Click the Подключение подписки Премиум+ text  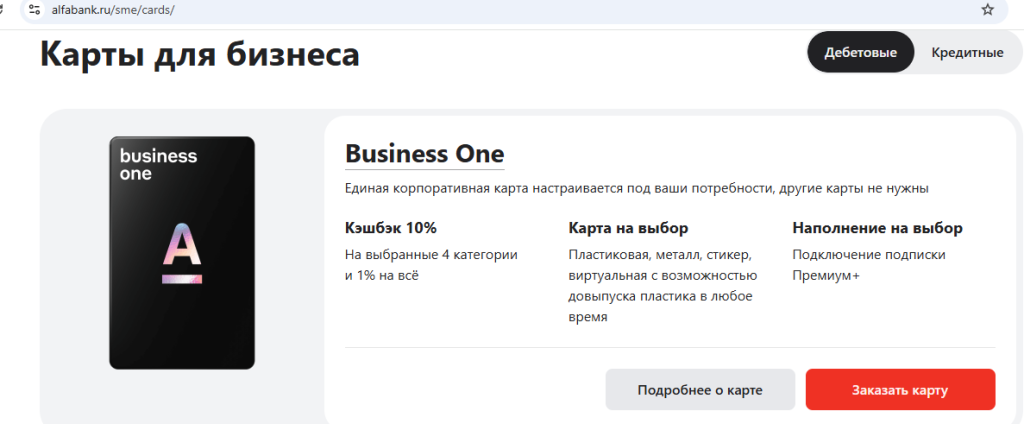point(868,265)
